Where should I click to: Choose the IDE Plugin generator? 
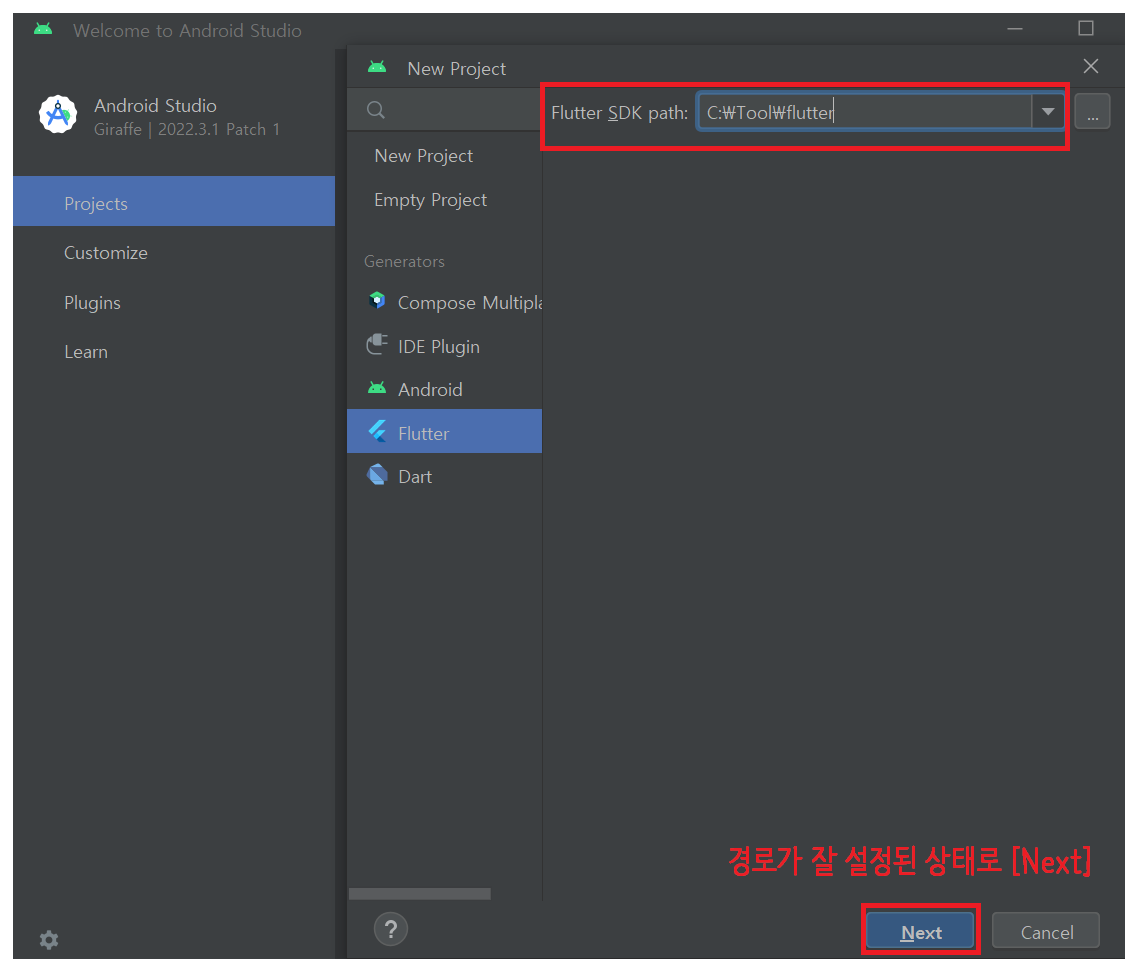444,346
